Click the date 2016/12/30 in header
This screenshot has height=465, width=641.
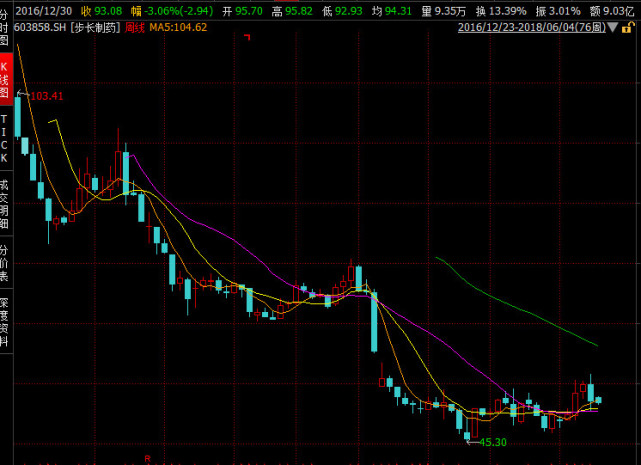tap(44, 11)
